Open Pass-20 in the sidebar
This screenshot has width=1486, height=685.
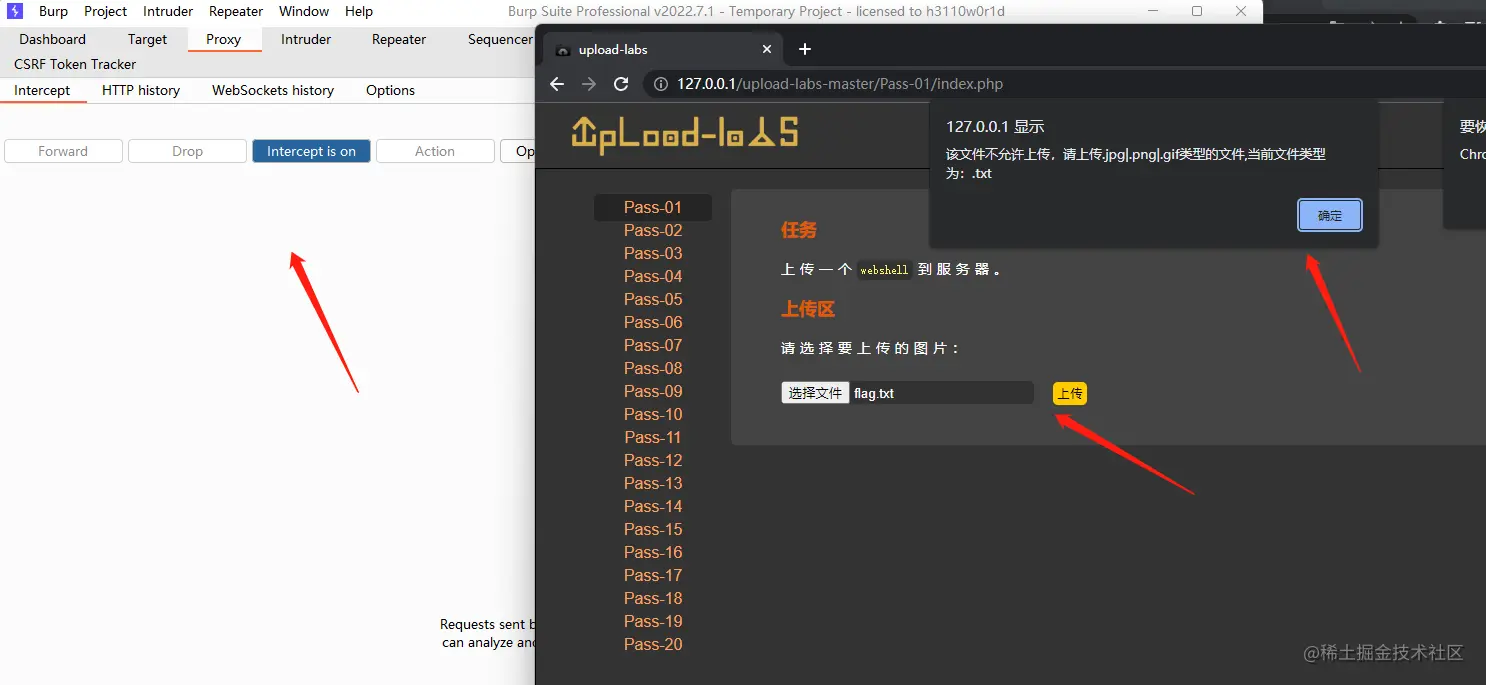point(653,644)
